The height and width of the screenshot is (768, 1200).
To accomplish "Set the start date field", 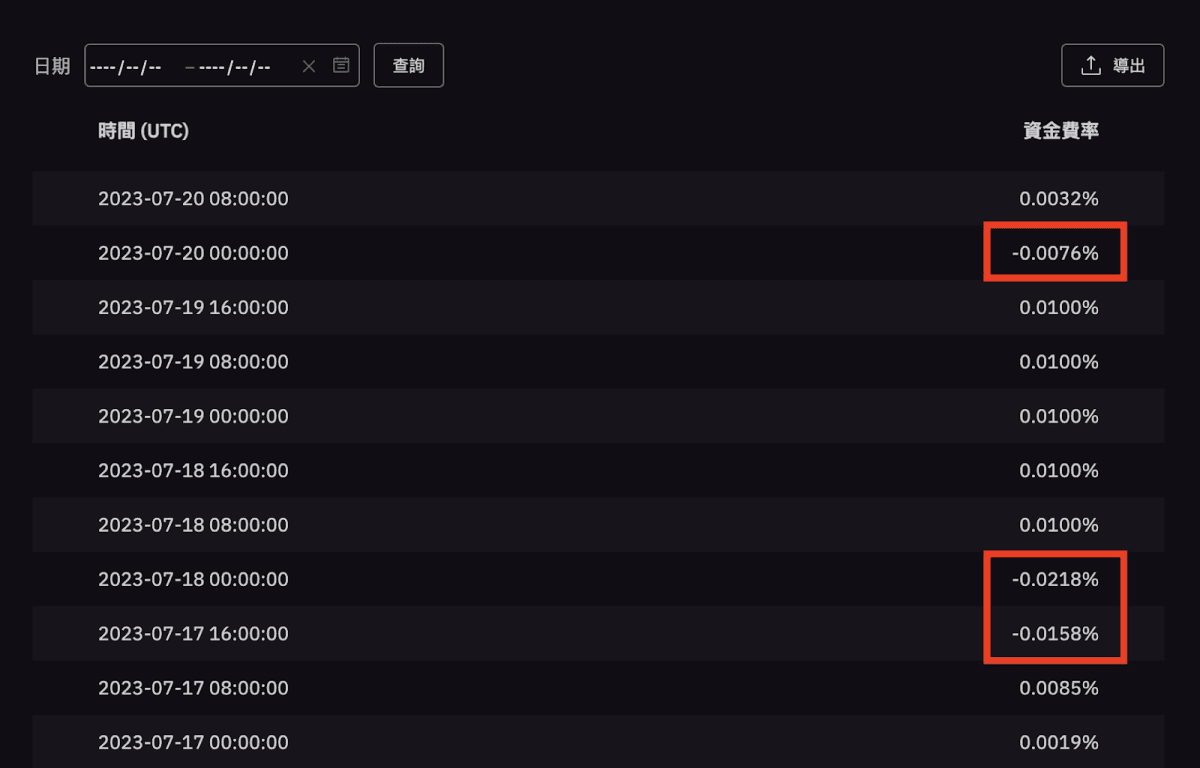I will pyautogui.click(x=126, y=66).
